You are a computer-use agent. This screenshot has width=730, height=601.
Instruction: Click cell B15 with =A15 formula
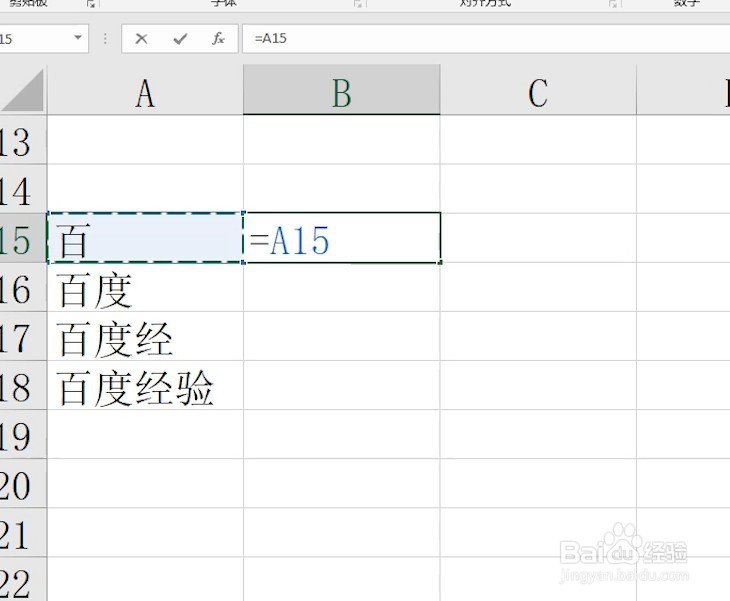point(342,238)
